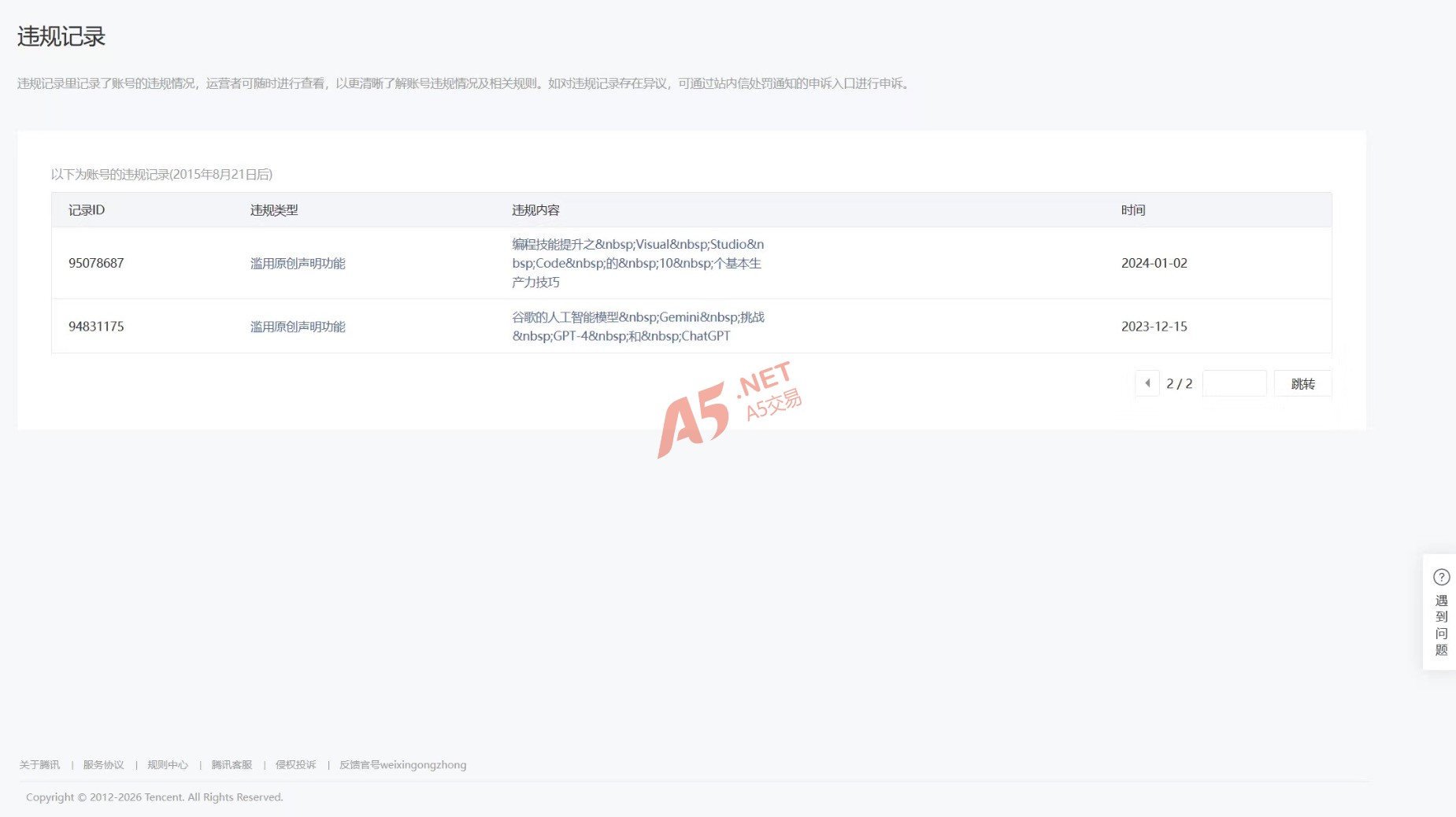Click the previous page arrow in pagination
Image resolution: width=1456 pixels, height=817 pixels.
1147,383
